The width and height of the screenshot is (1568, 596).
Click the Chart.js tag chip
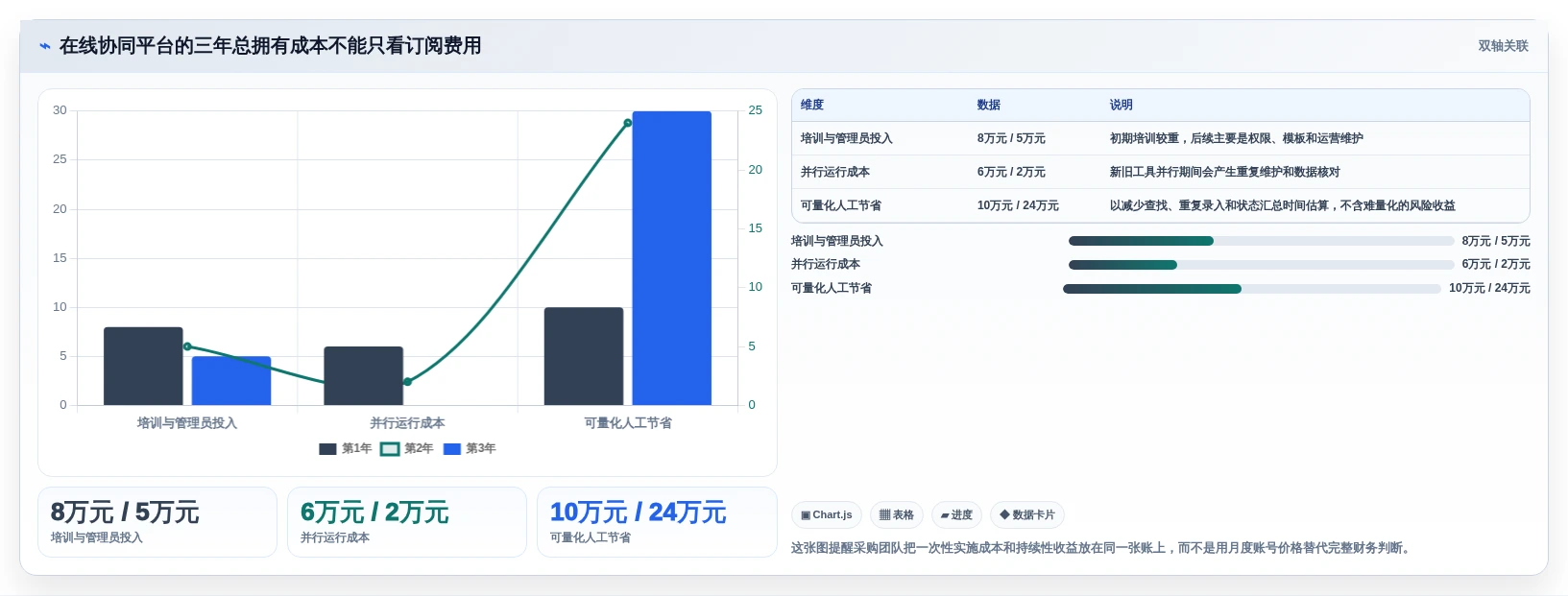[827, 515]
